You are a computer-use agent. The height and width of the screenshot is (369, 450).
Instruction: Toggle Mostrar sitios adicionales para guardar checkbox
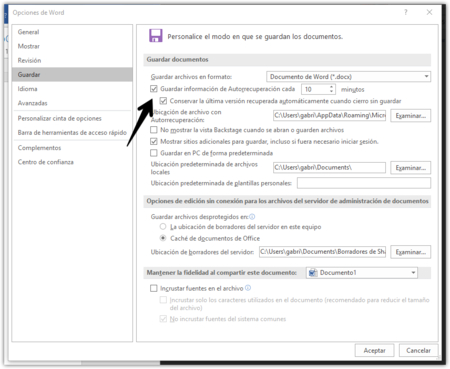tap(154, 141)
